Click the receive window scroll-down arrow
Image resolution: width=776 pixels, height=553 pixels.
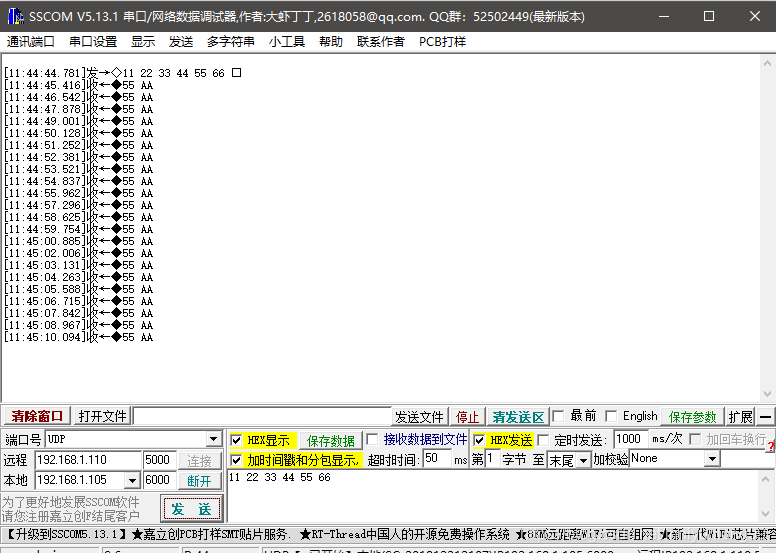coord(767,394)
